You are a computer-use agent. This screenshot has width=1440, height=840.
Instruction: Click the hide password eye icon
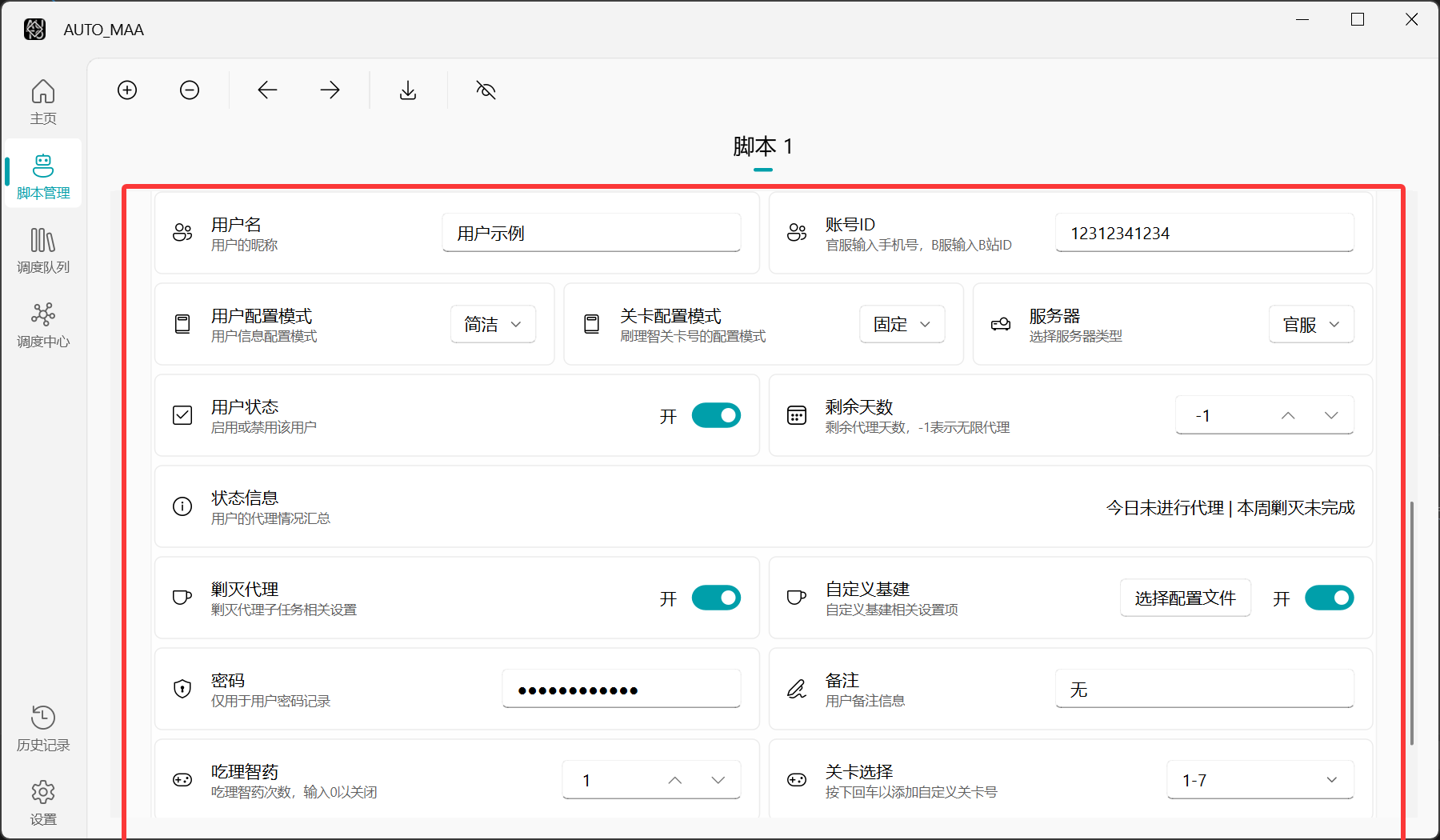(486, 90)
